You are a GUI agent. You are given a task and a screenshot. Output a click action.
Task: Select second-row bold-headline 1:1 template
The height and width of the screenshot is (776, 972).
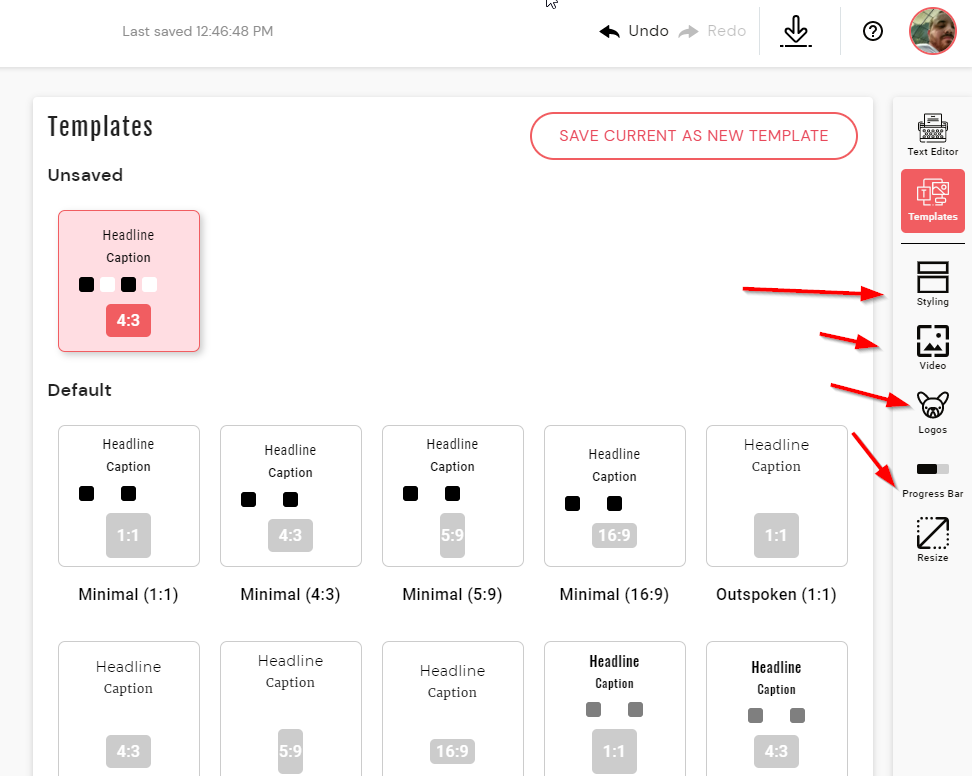click(615, 708)
